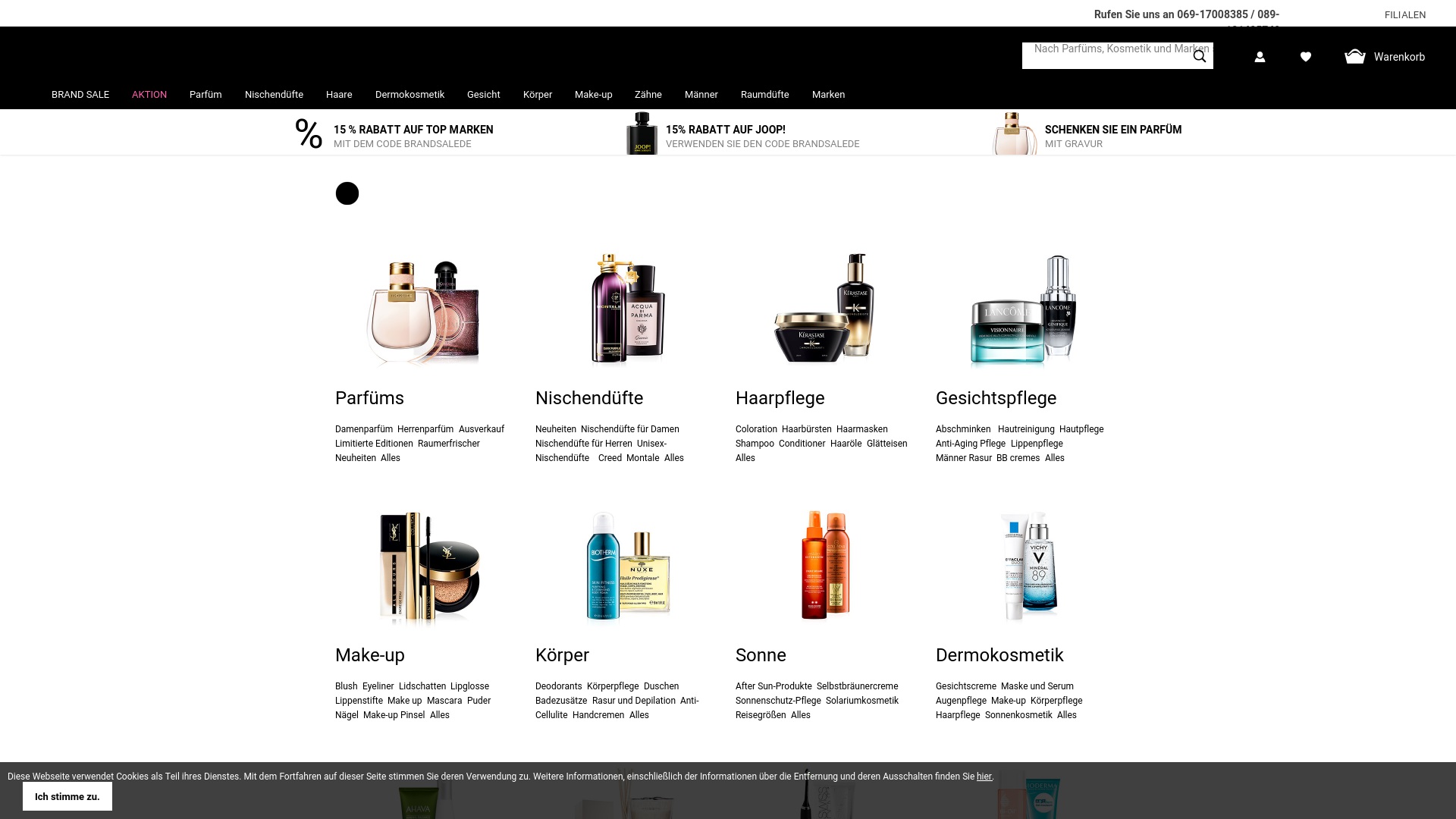Open the Männer navigation menu
The width and height of the screenshot is (1456, 819).
[x=701, y=95]
